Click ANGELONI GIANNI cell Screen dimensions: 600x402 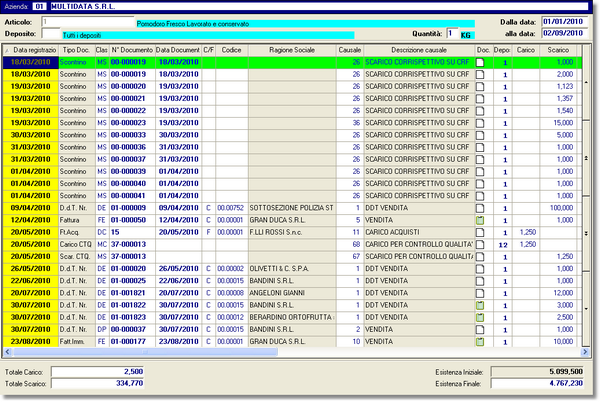tap(292, 293)
